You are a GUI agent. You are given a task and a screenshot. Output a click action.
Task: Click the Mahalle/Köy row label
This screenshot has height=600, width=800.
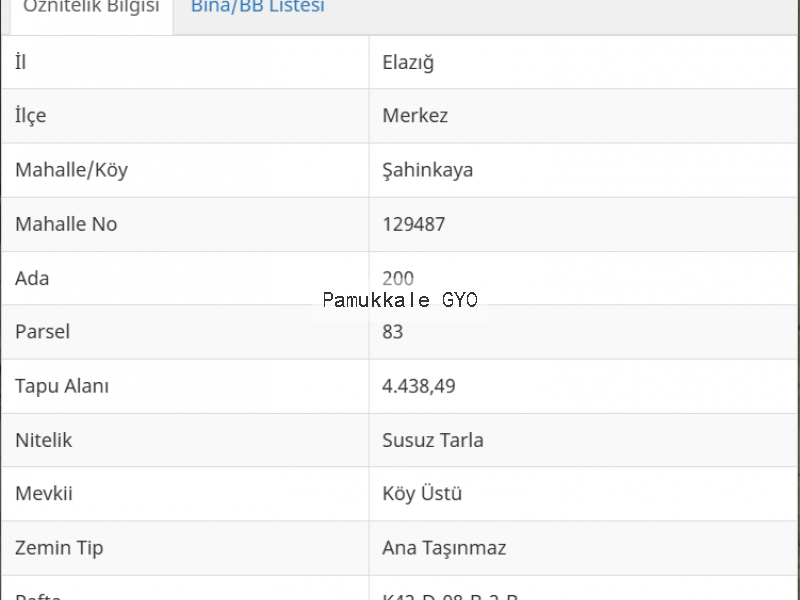pos(71,170)
